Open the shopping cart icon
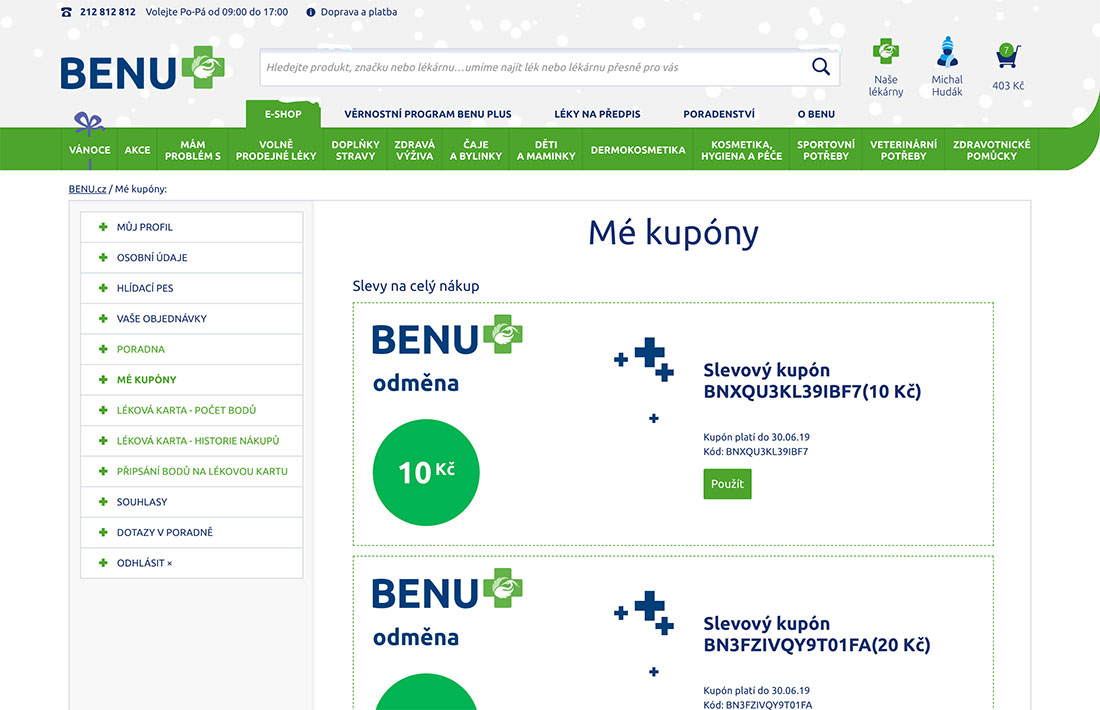Screen dimensions: 1100x710 pyautogui.click(x=1007, y=55)
